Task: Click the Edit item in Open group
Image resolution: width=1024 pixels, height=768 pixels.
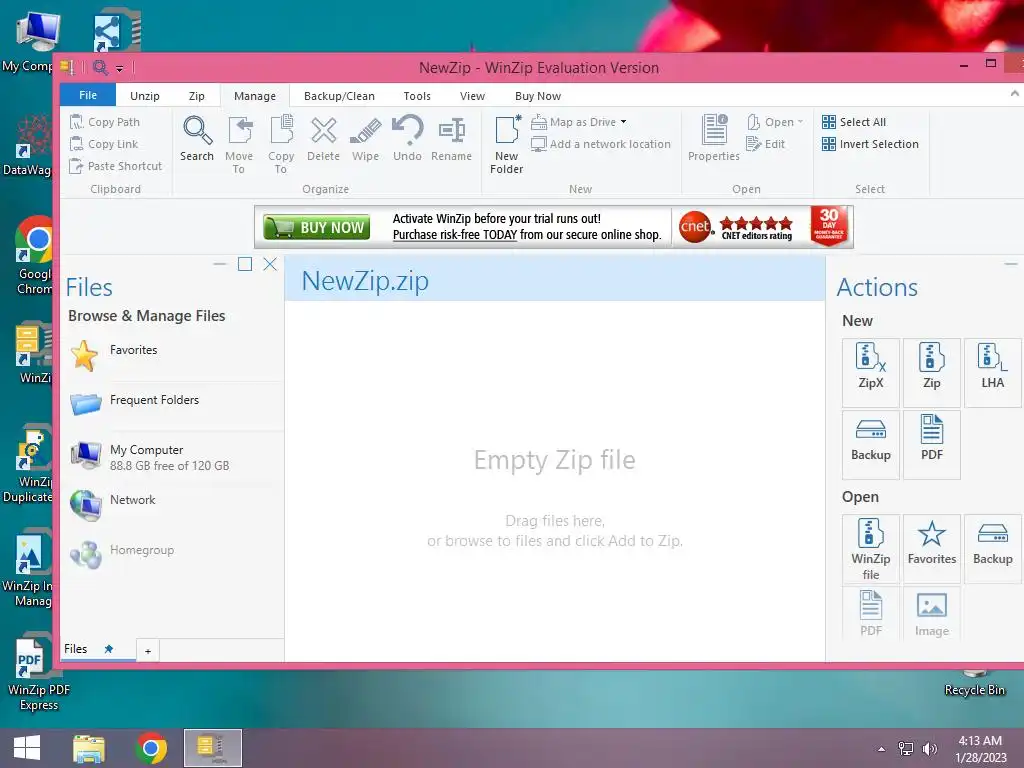Action: [765, 144]
